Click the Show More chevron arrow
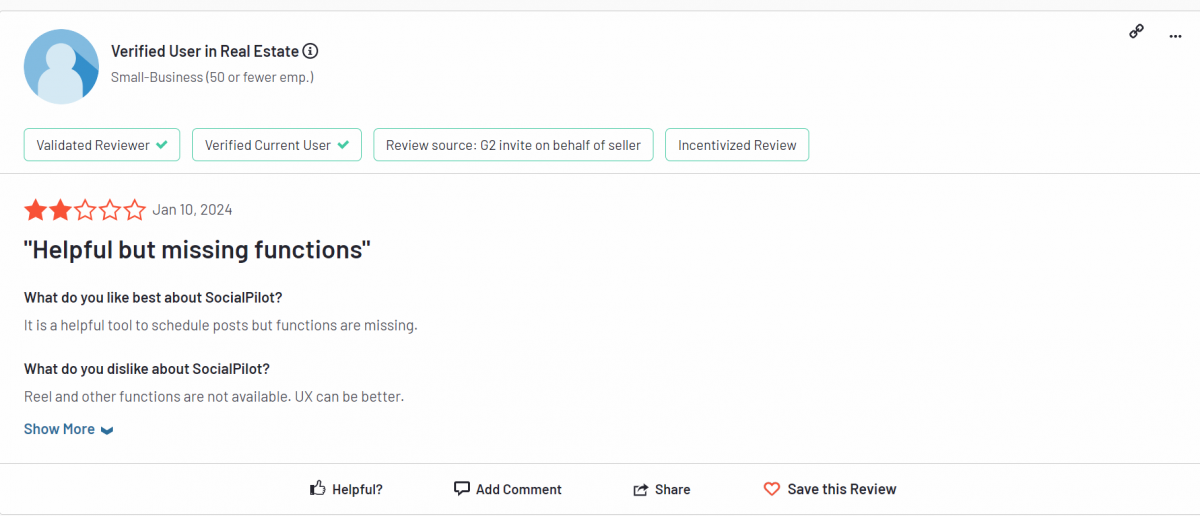 click(x=107, y=430)
